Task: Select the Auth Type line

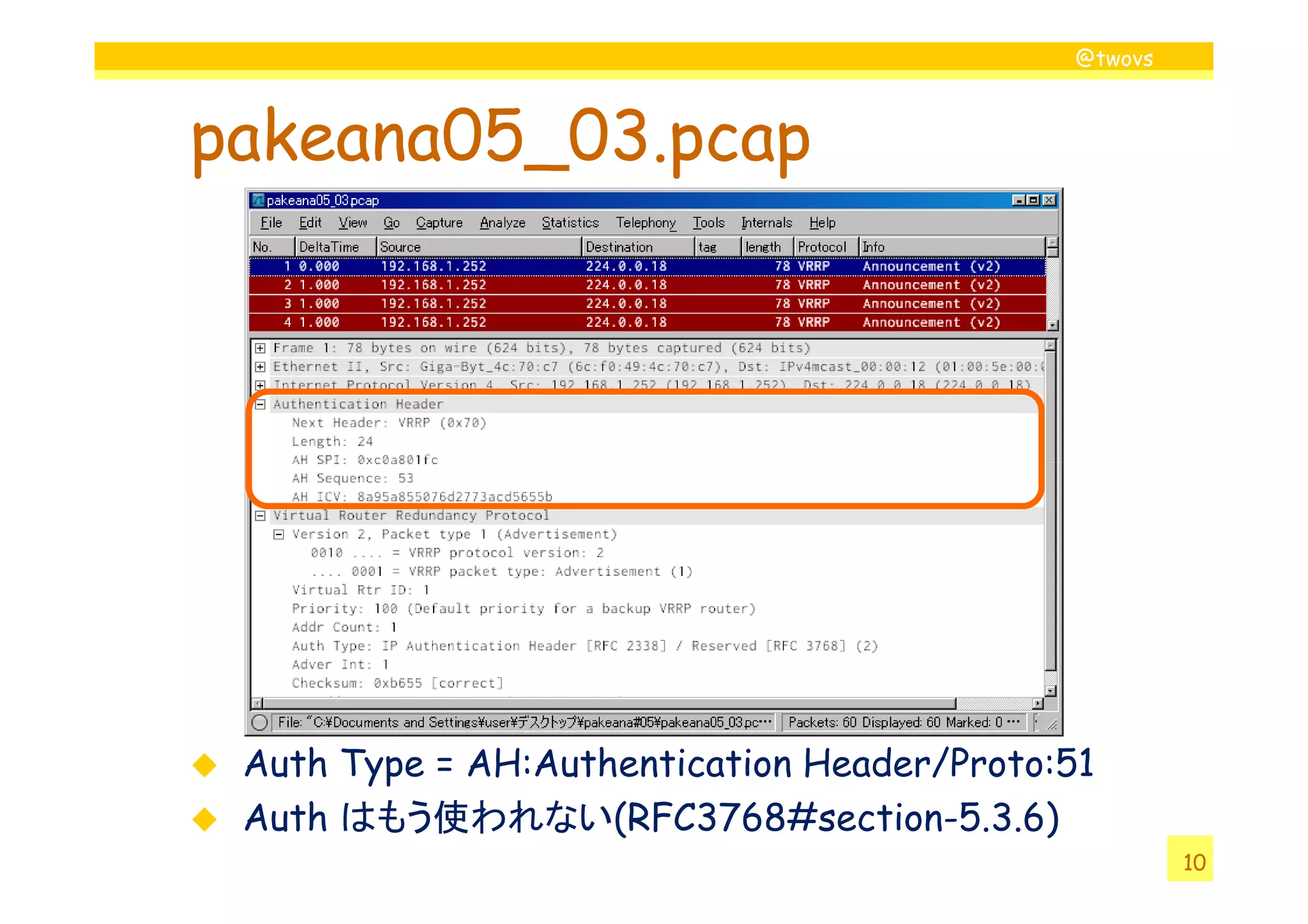Action: pyautogui.click(x=585, y=646)
